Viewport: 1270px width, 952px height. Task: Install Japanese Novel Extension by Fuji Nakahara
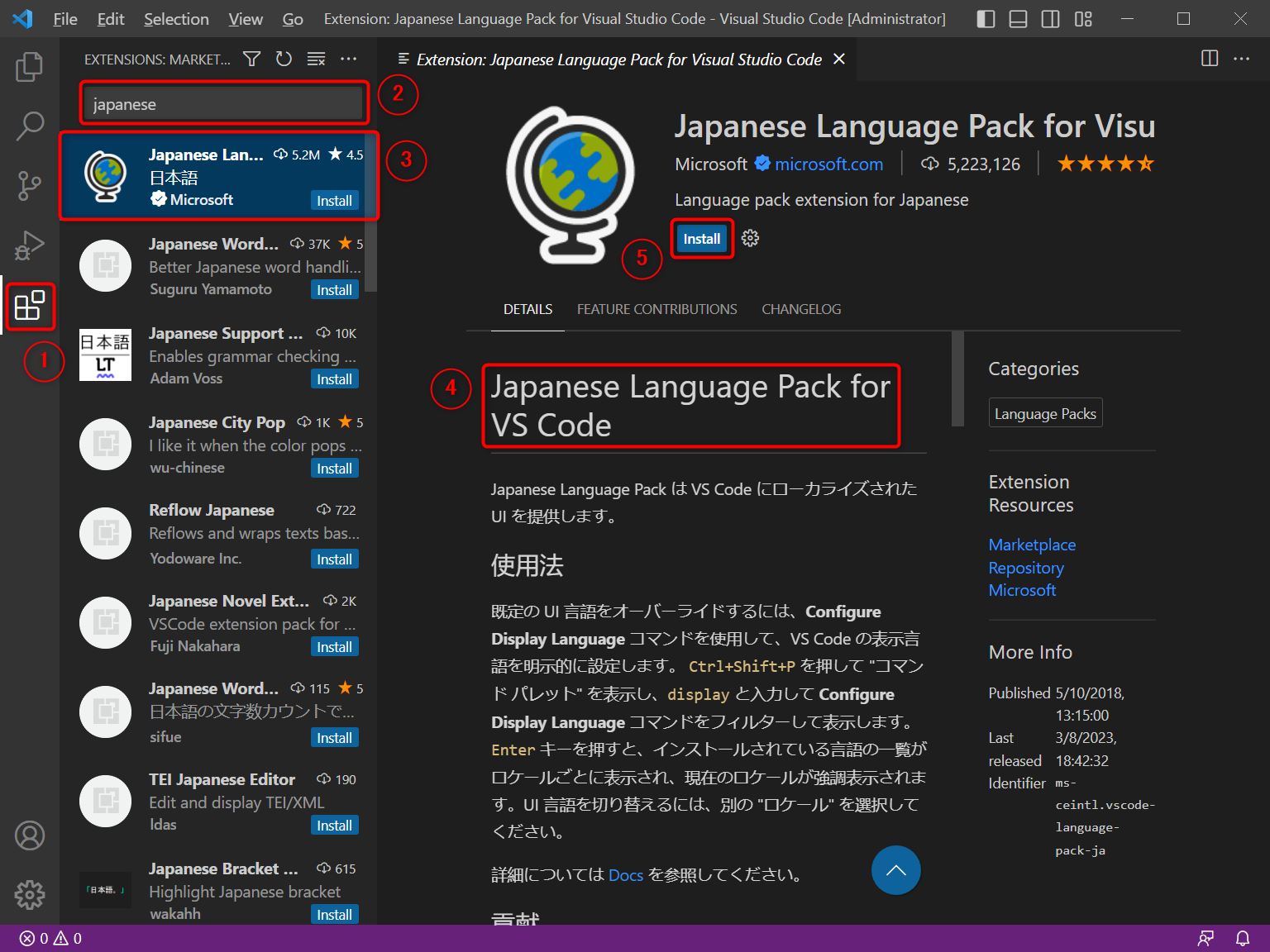click(334, 647)
